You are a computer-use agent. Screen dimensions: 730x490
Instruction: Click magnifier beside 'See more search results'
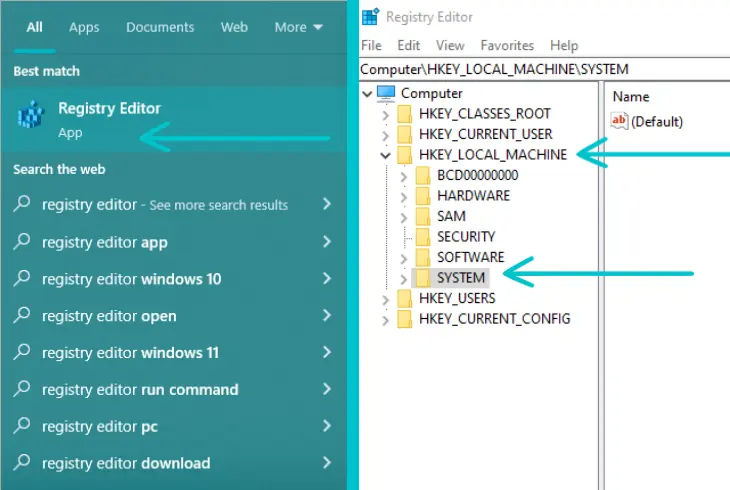[21, 204]
